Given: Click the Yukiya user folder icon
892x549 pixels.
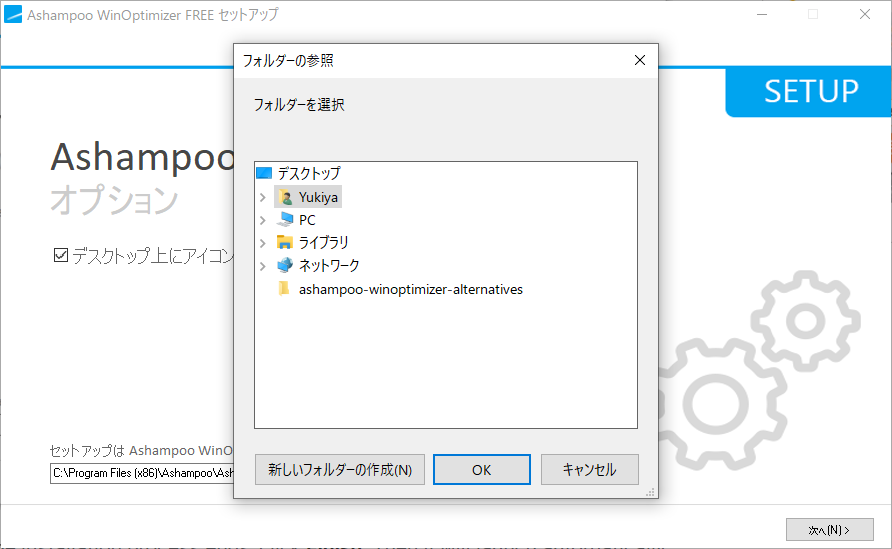Looking at the screenshot, I should point(286,197).
